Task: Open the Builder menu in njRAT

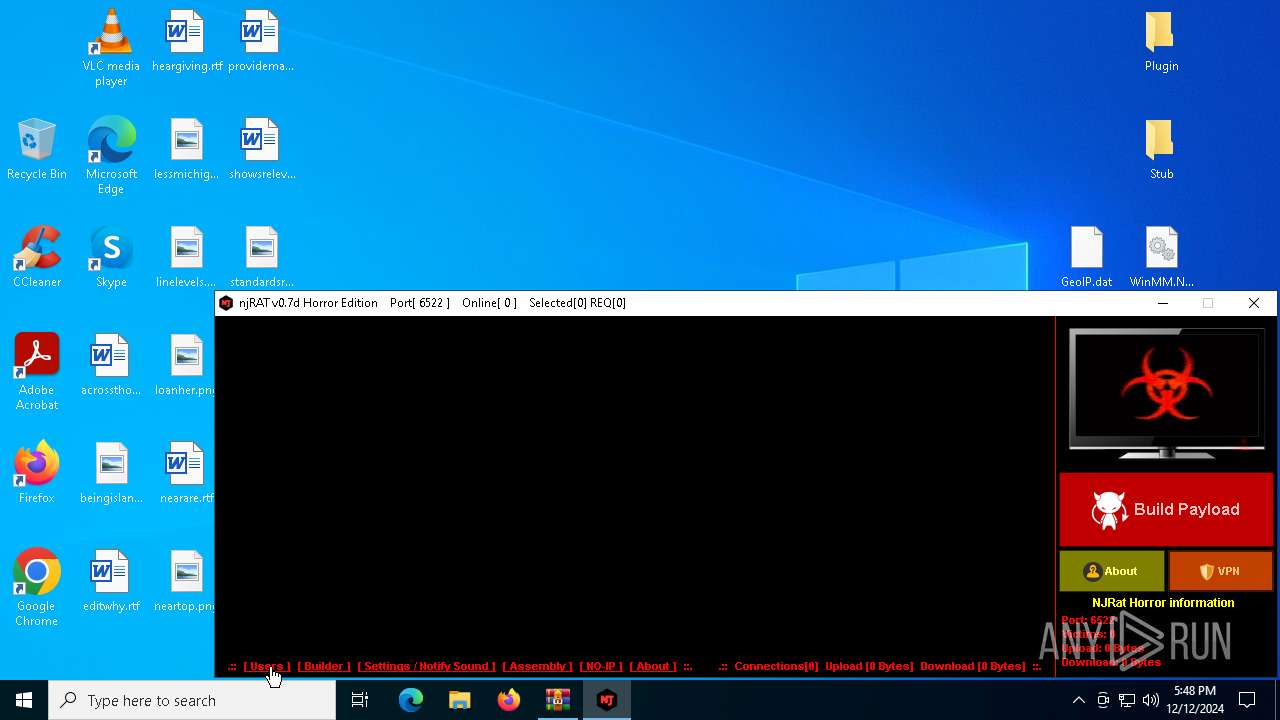Action: pyautogui.click(x=324, y=666)
